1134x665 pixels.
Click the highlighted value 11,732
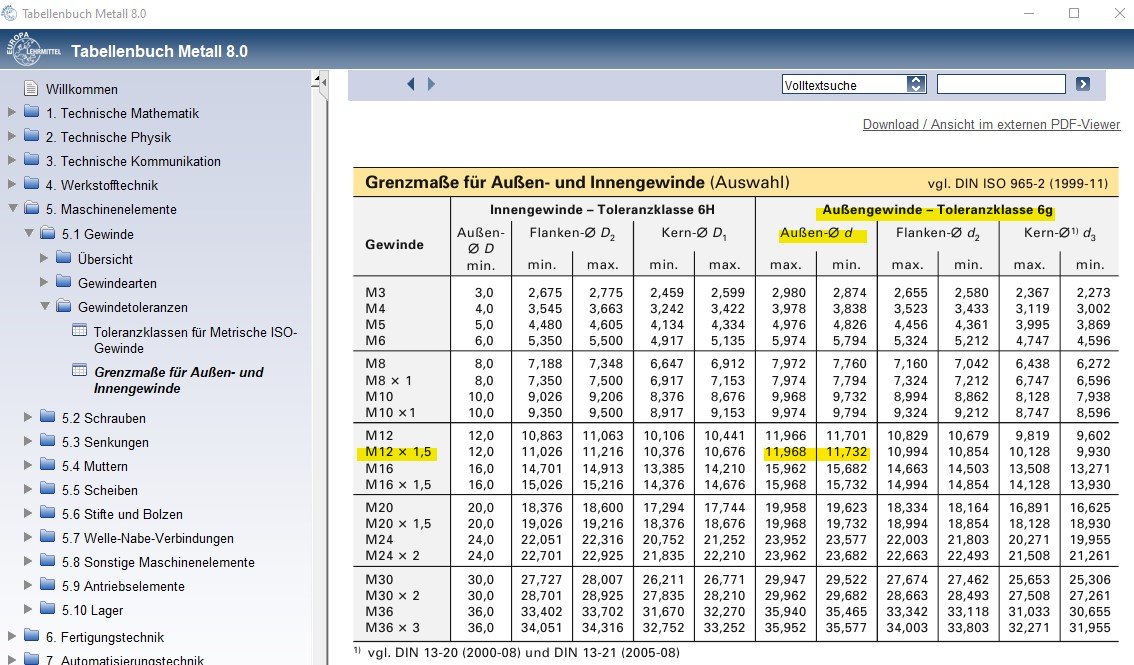click(846, 452)
